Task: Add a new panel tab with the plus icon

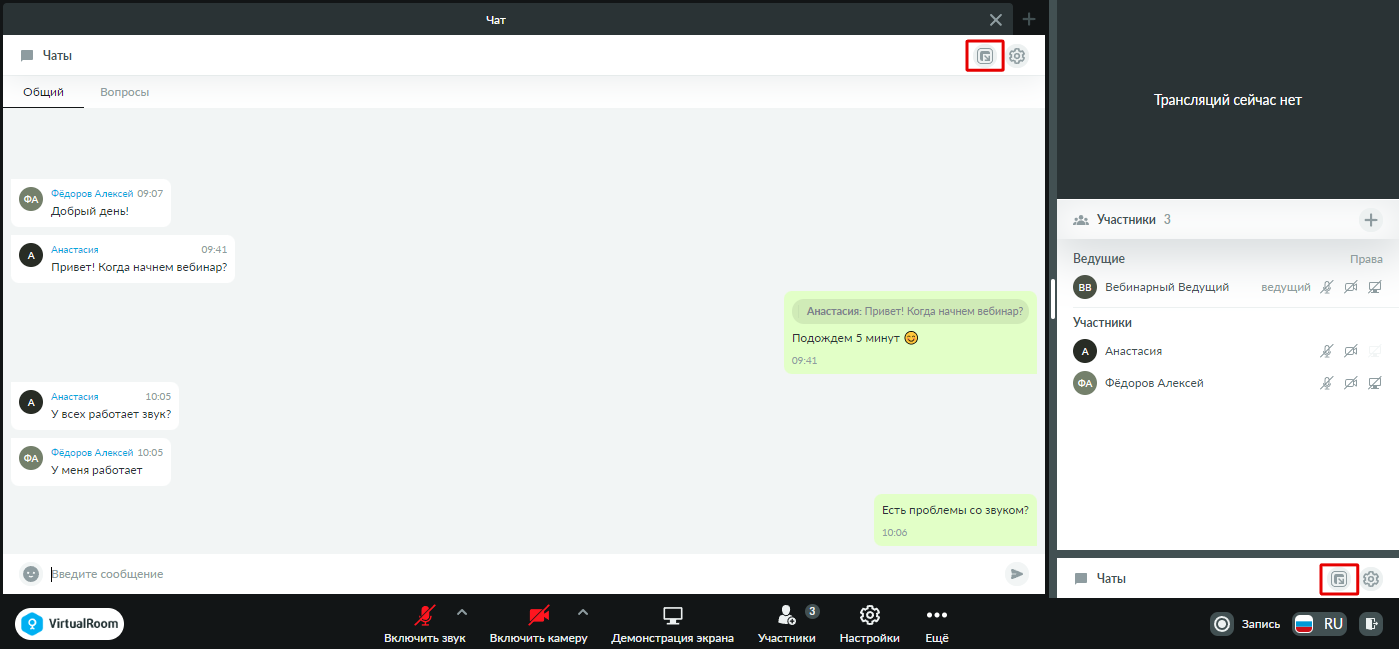Action: 1029,19
